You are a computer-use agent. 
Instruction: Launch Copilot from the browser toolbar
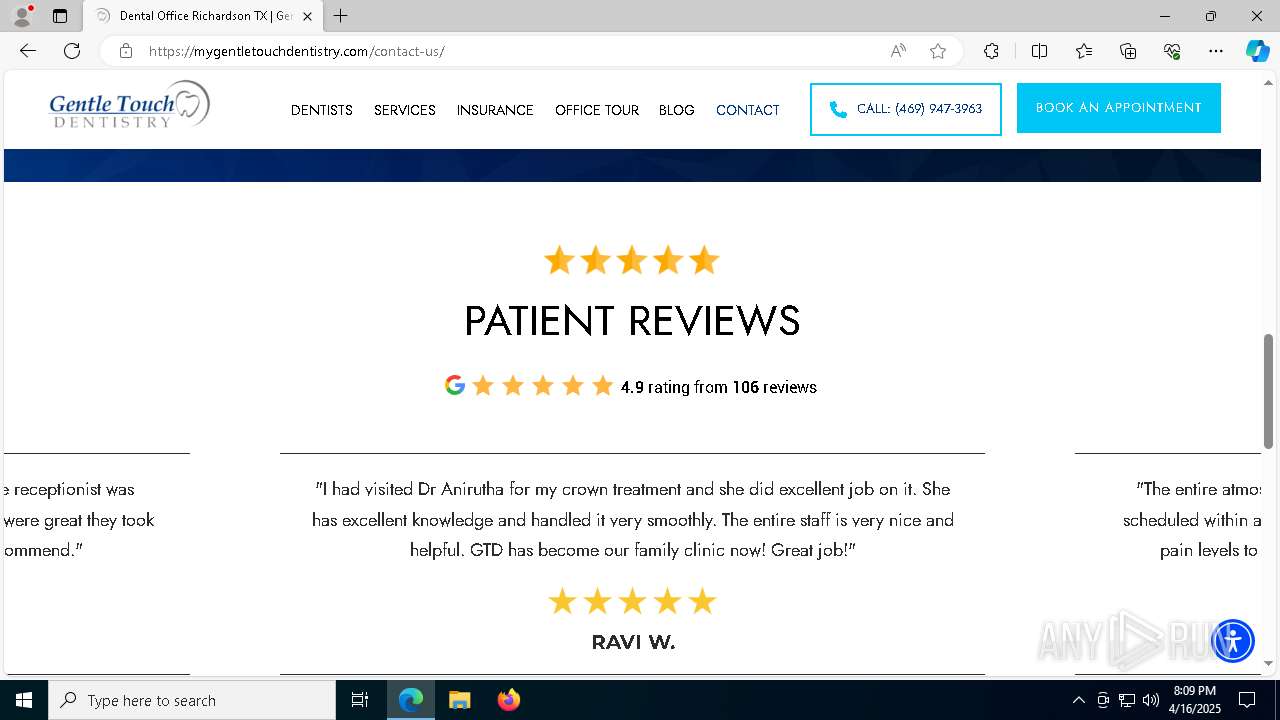pos(1257,51)
